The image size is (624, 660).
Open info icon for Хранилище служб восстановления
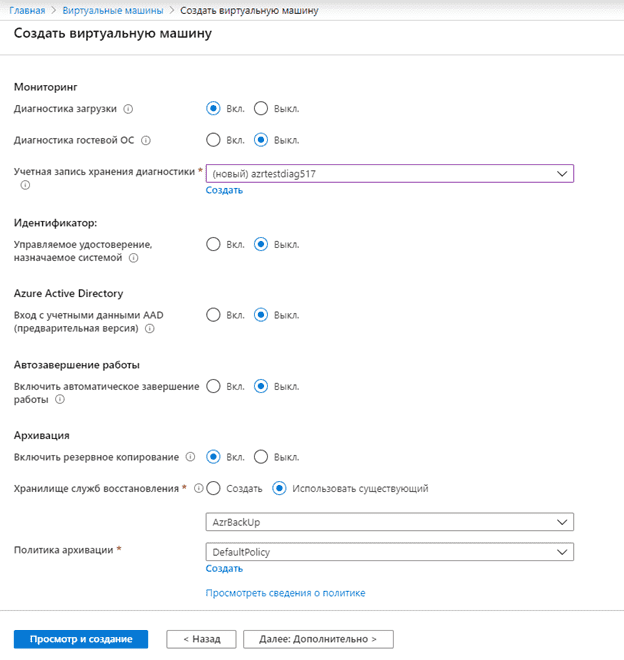pyautogui.click(x=198, y=488)
